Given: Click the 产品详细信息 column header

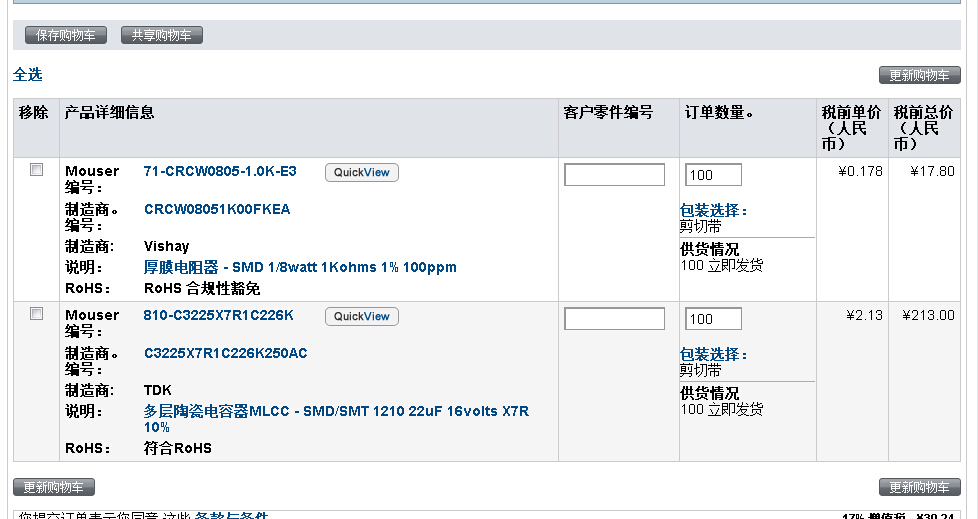Looking at the screenshot, I should [110, 112].
